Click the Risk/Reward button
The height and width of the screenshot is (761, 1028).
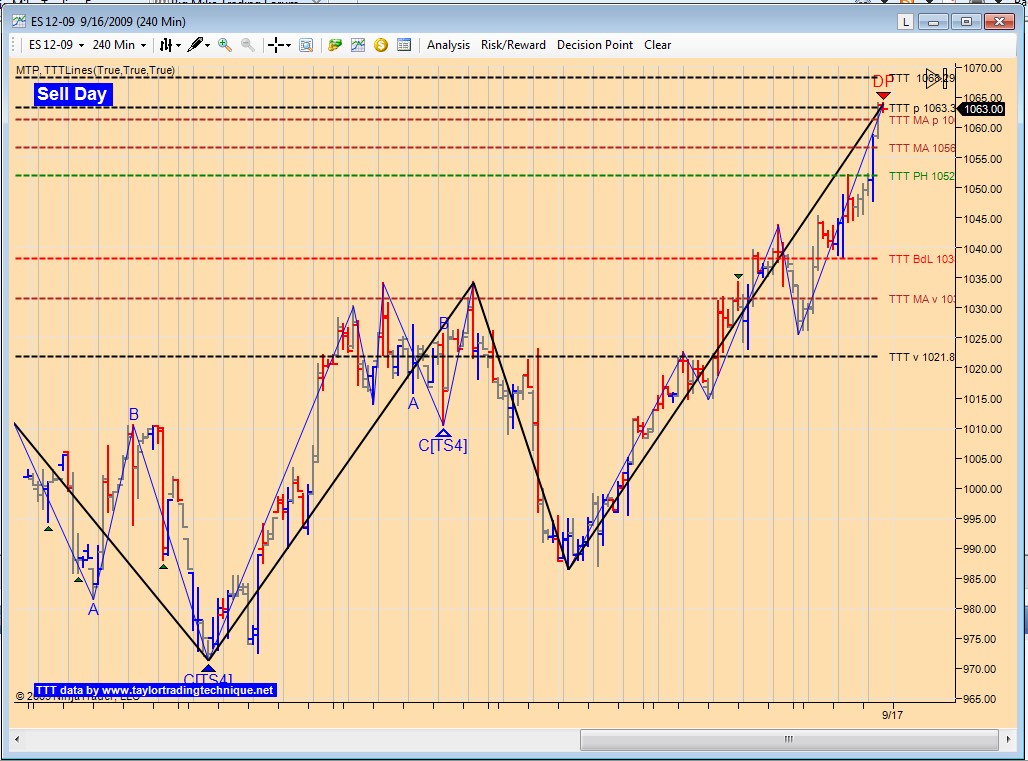pyautogui.click(x=513, y=45)
